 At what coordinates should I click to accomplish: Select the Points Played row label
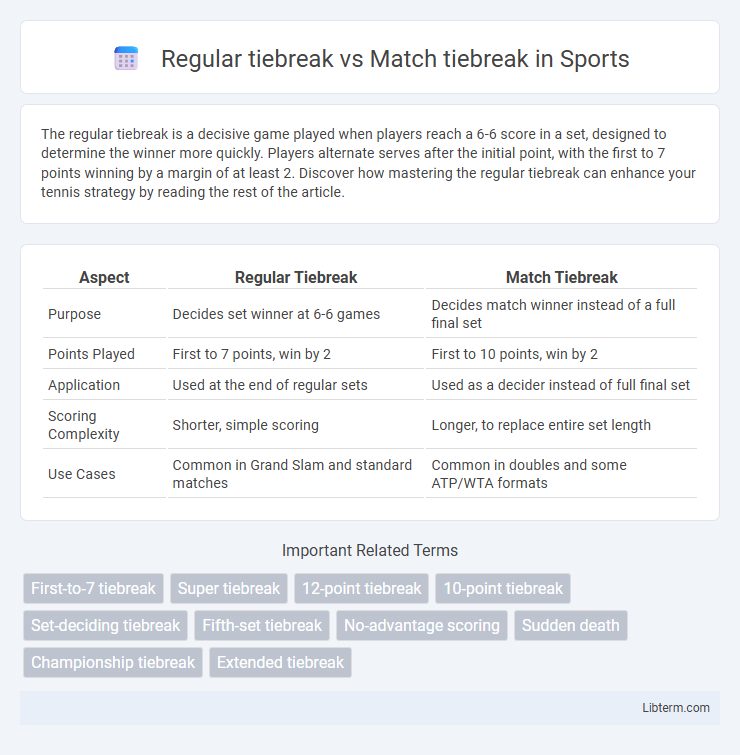click(91, 354)
